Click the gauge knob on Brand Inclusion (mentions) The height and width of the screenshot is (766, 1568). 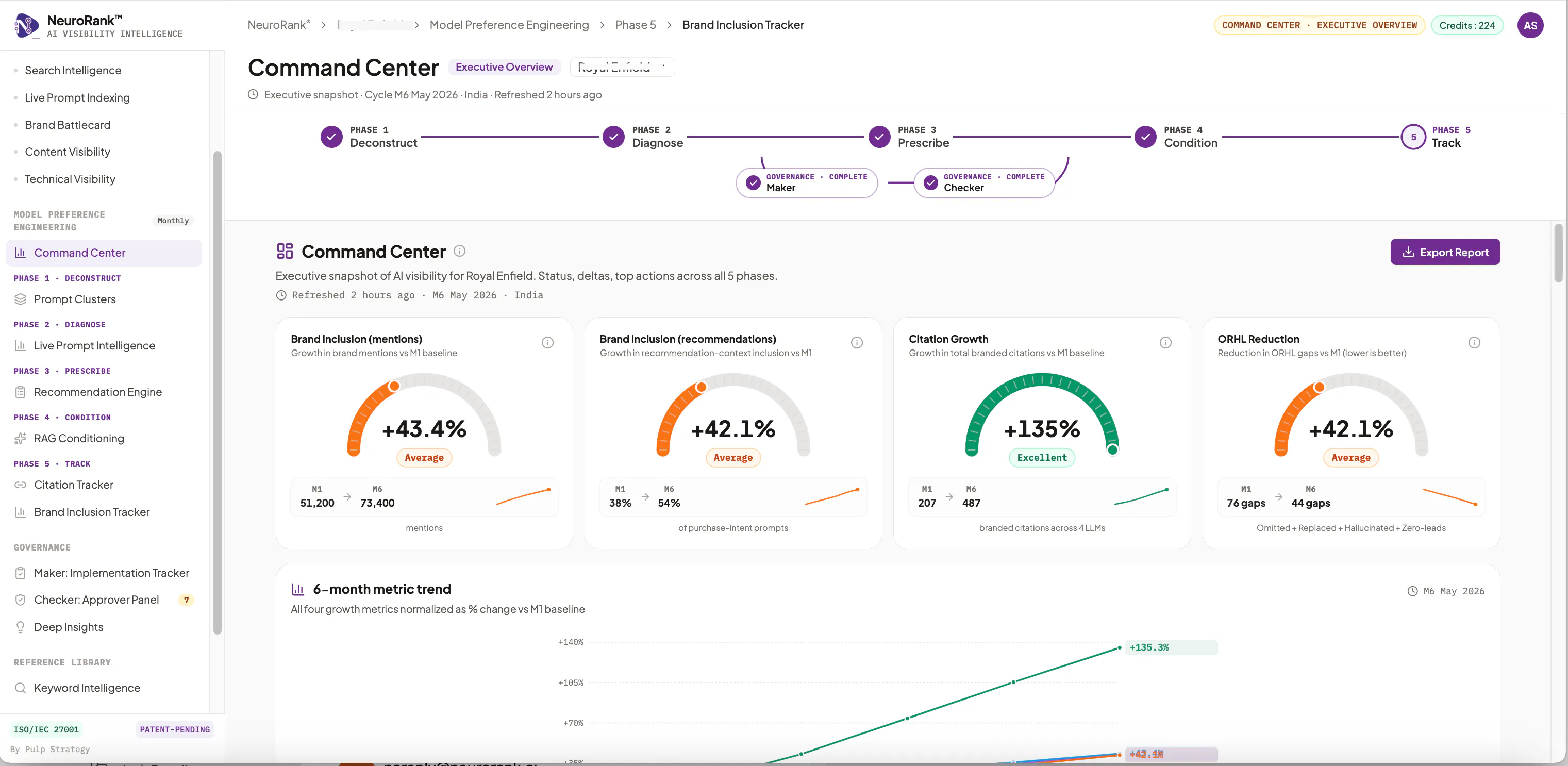tap(394, 386)
